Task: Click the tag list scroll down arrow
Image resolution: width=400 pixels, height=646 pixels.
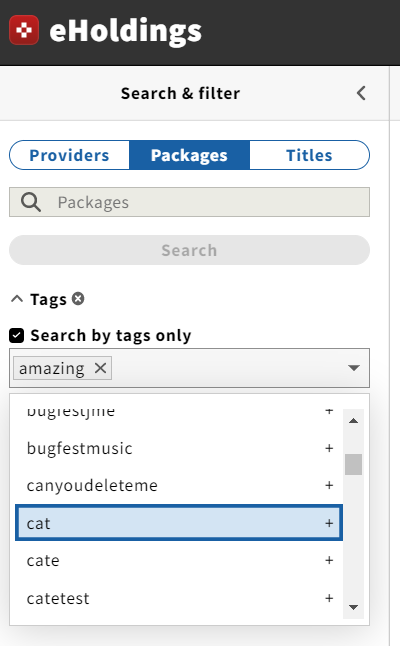Action: point(353,607)
